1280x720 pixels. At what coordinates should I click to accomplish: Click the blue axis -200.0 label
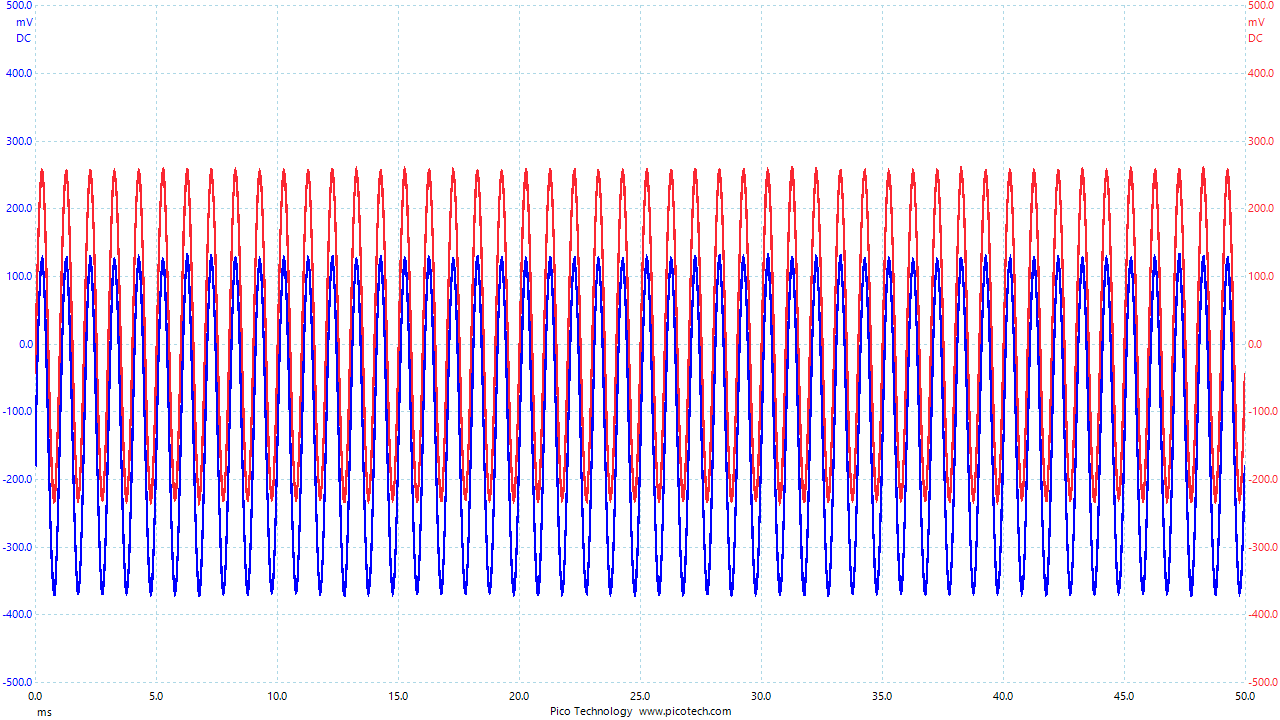point(17,479)
